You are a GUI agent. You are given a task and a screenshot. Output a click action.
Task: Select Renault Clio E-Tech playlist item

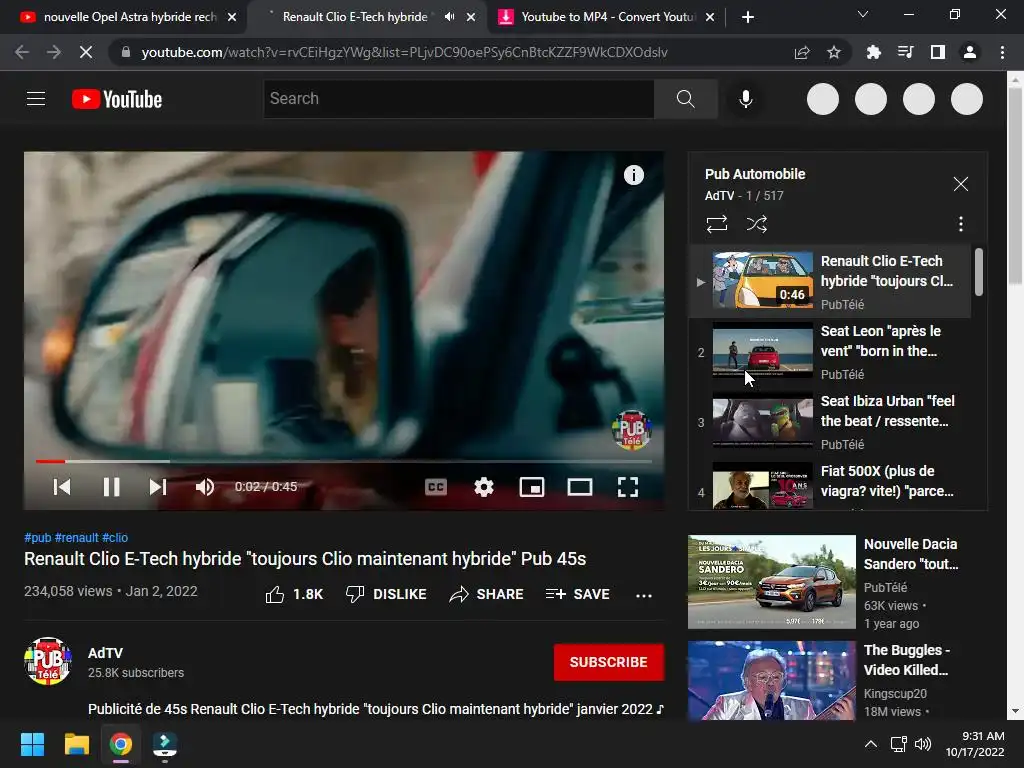point(830,281)
